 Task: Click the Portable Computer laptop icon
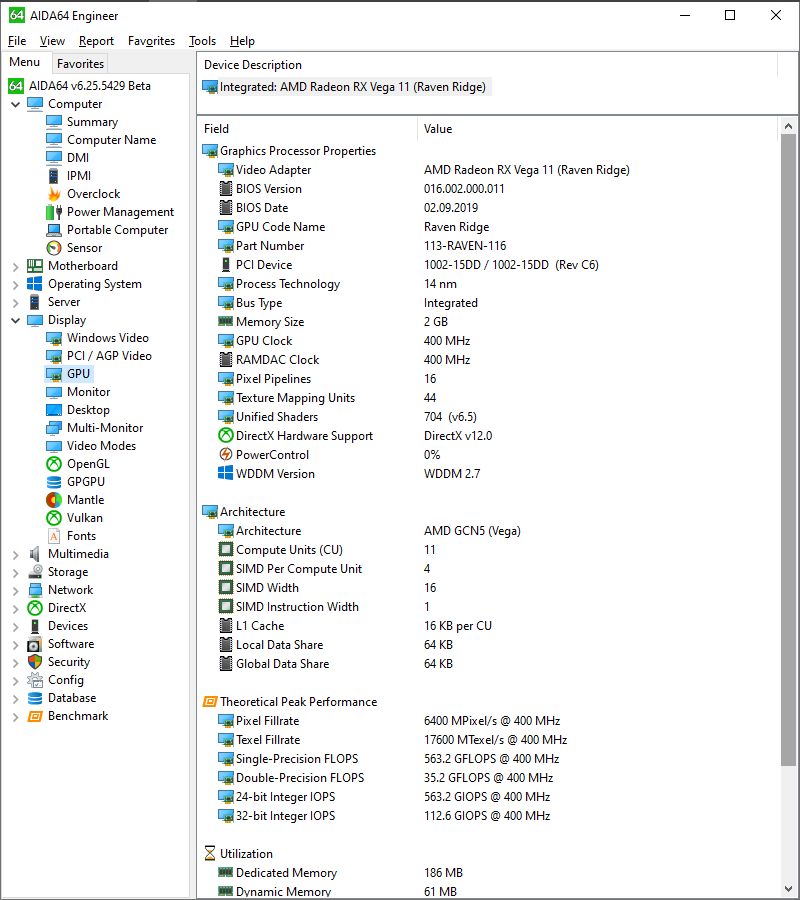[x=54, y=230]
